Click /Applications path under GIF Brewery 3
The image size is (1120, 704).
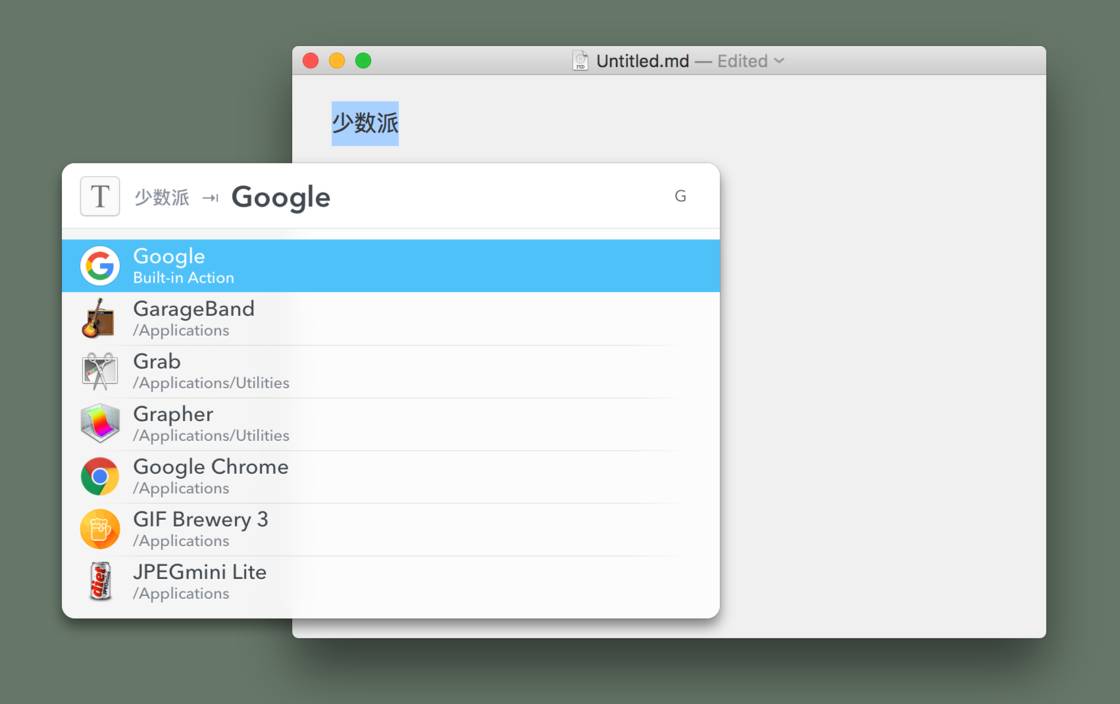[181, 541]
